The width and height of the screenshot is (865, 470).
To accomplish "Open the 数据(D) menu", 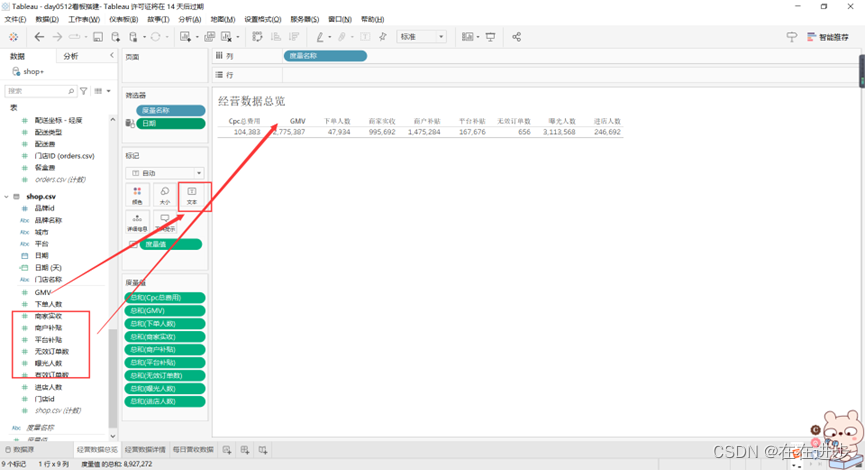I will (47, 19).
